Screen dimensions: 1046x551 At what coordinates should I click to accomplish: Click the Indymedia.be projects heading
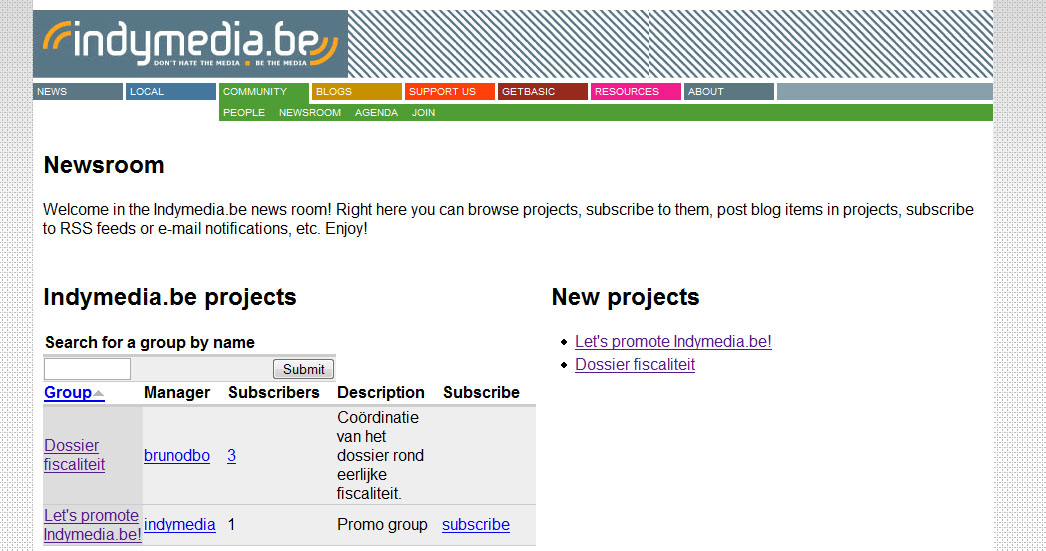(170, 297)
